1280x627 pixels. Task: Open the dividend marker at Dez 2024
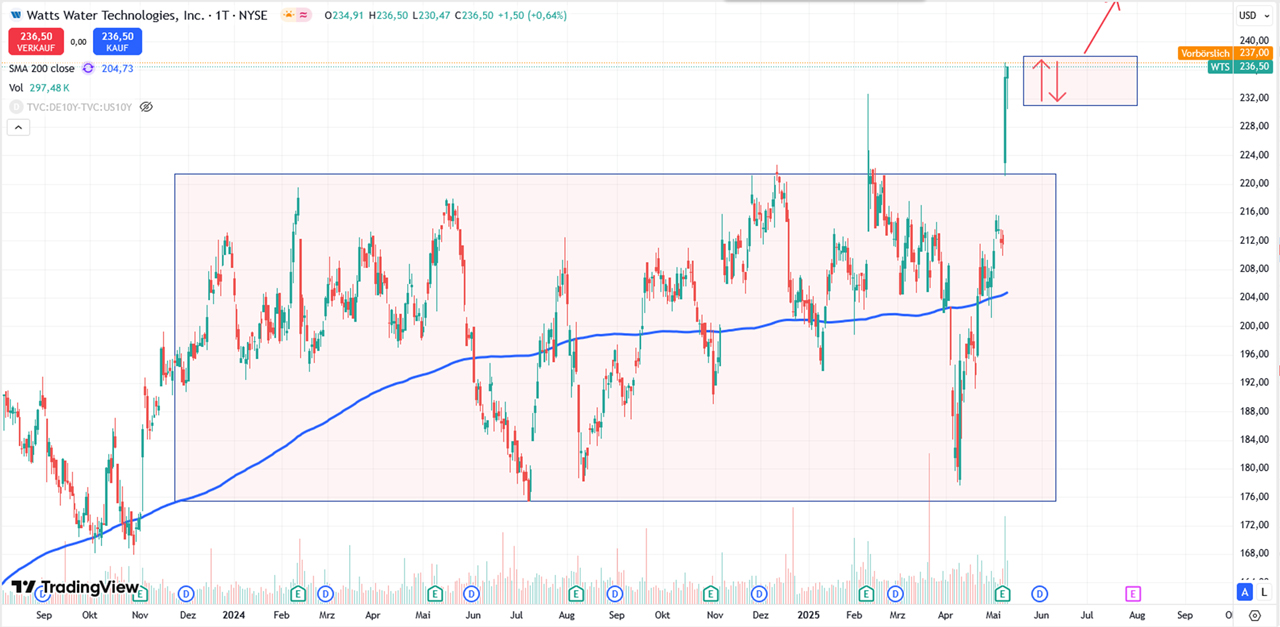758,593
